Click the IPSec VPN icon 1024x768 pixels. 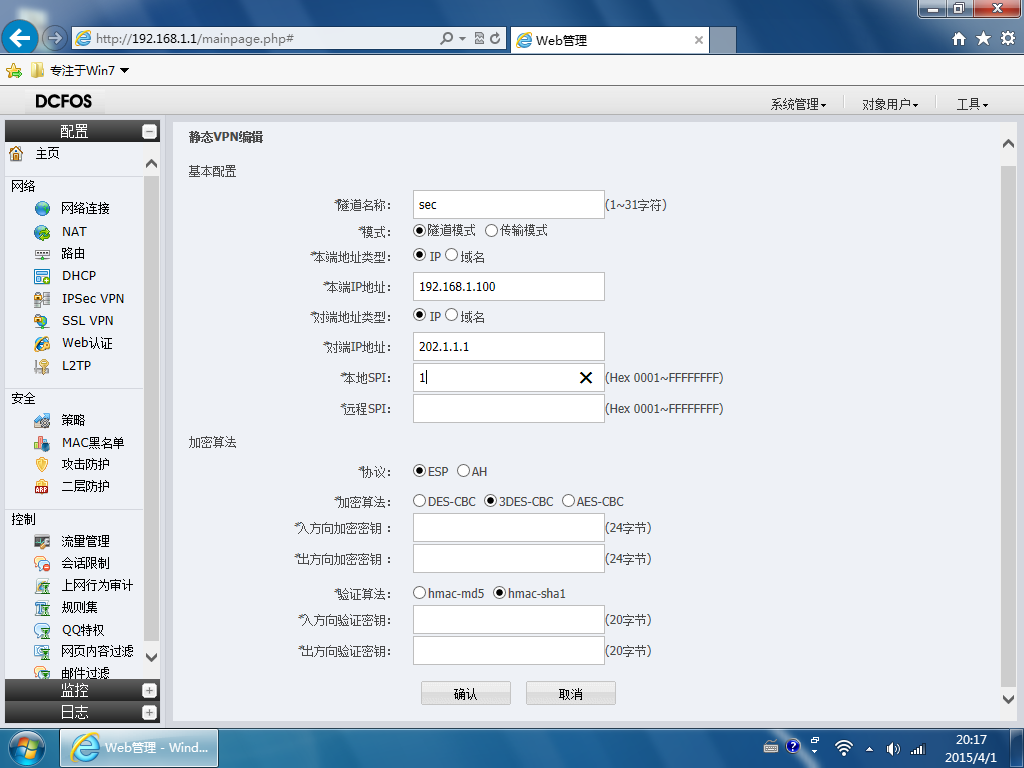click(42, 299)
